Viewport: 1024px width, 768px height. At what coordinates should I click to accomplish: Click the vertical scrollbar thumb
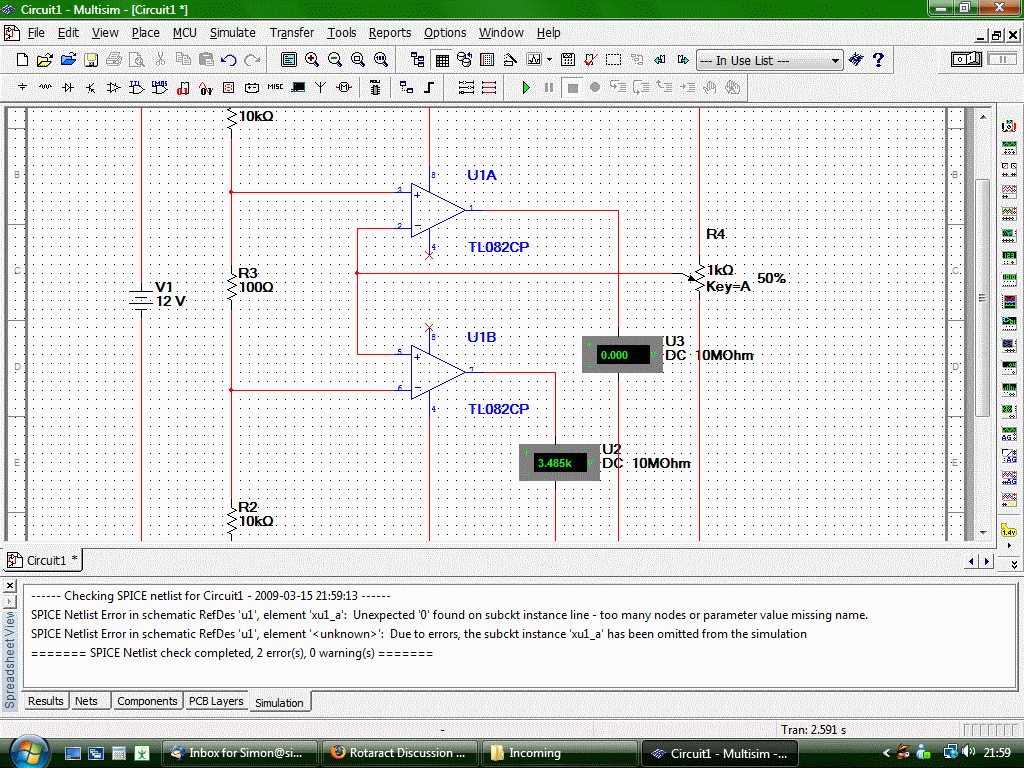982,297
